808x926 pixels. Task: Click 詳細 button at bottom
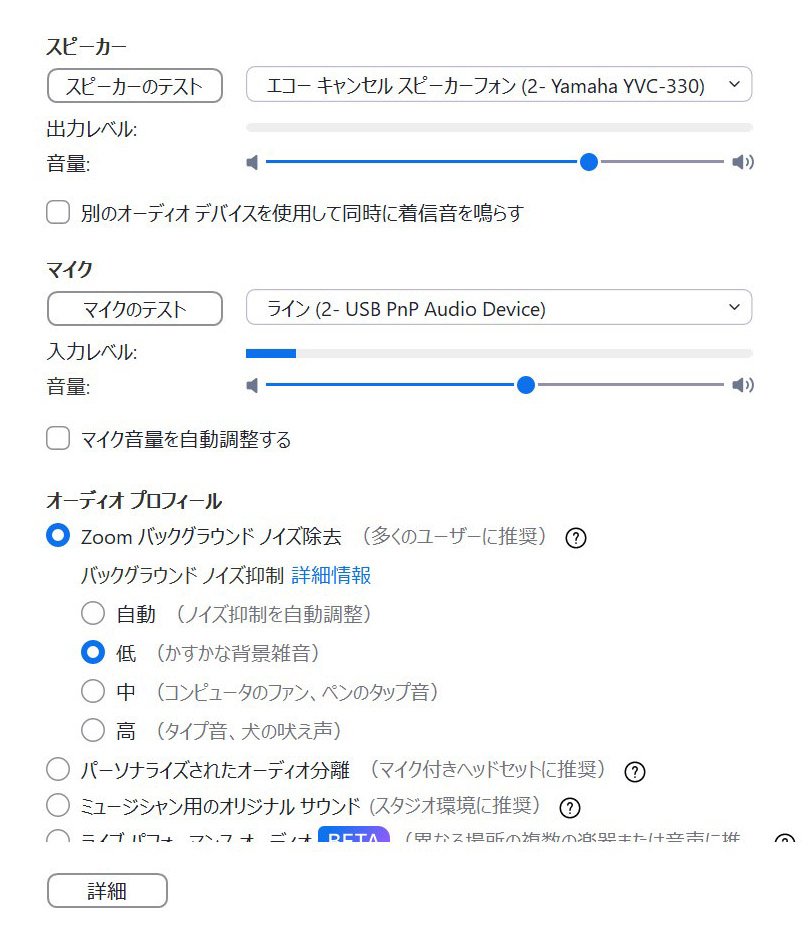107,891
